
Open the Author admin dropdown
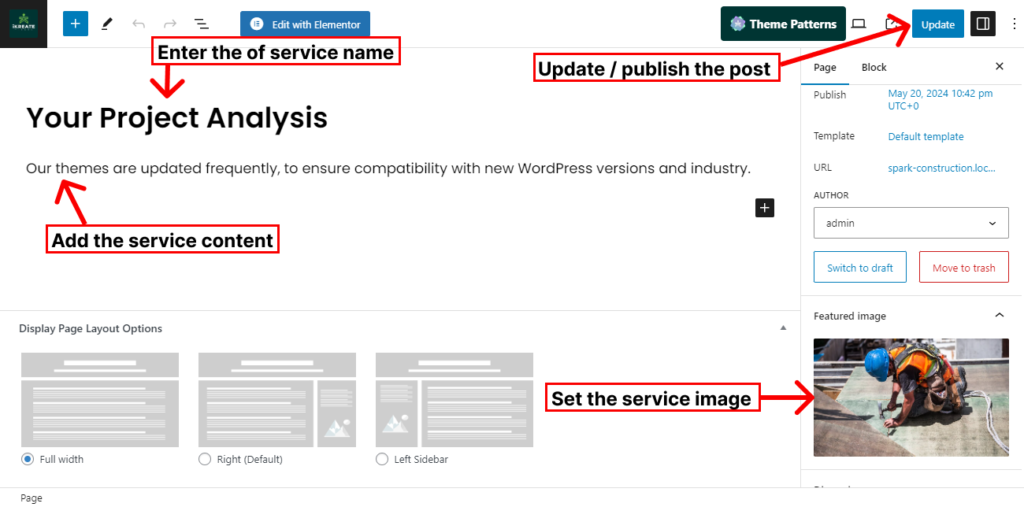910,223
